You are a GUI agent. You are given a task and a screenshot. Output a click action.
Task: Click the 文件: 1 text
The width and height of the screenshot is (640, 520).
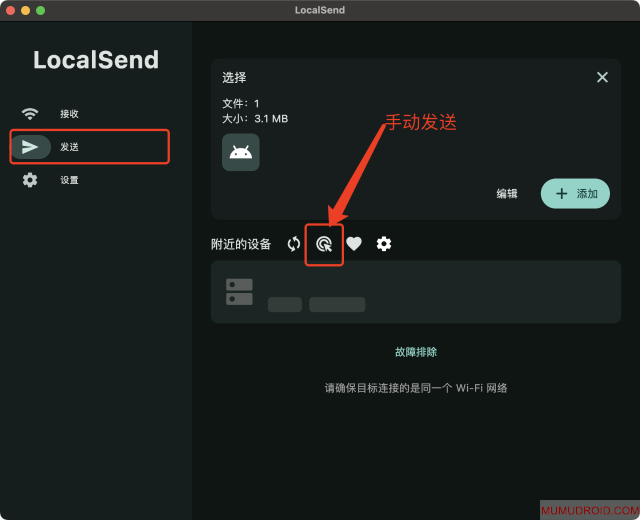tap(241, 103)
